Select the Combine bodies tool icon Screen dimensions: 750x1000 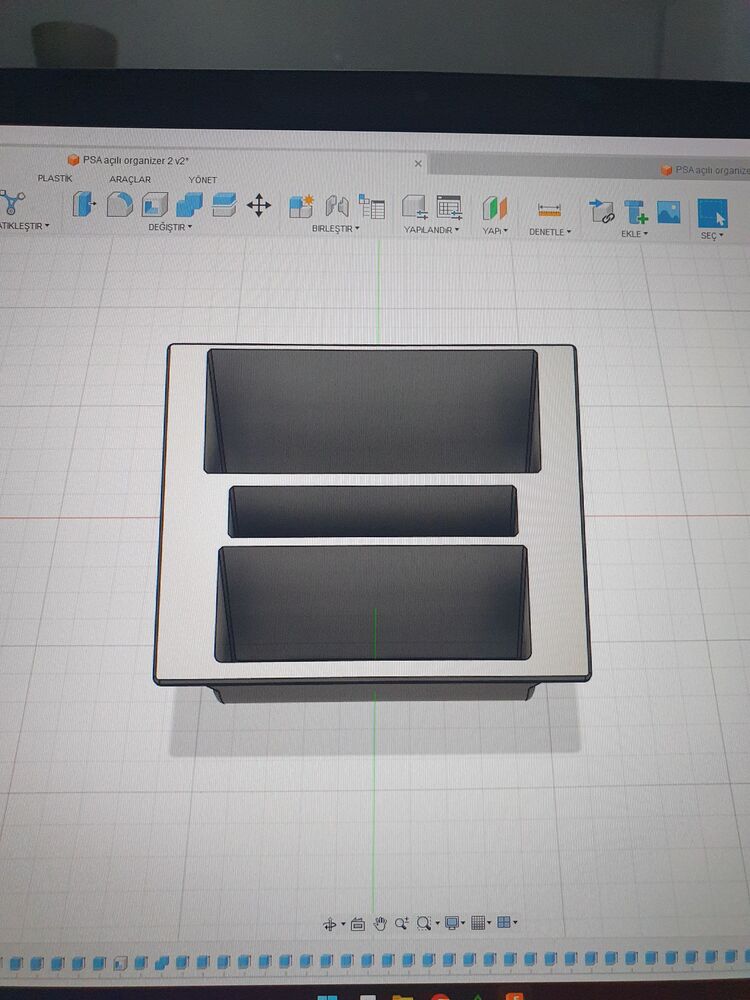tap(189, 205)
